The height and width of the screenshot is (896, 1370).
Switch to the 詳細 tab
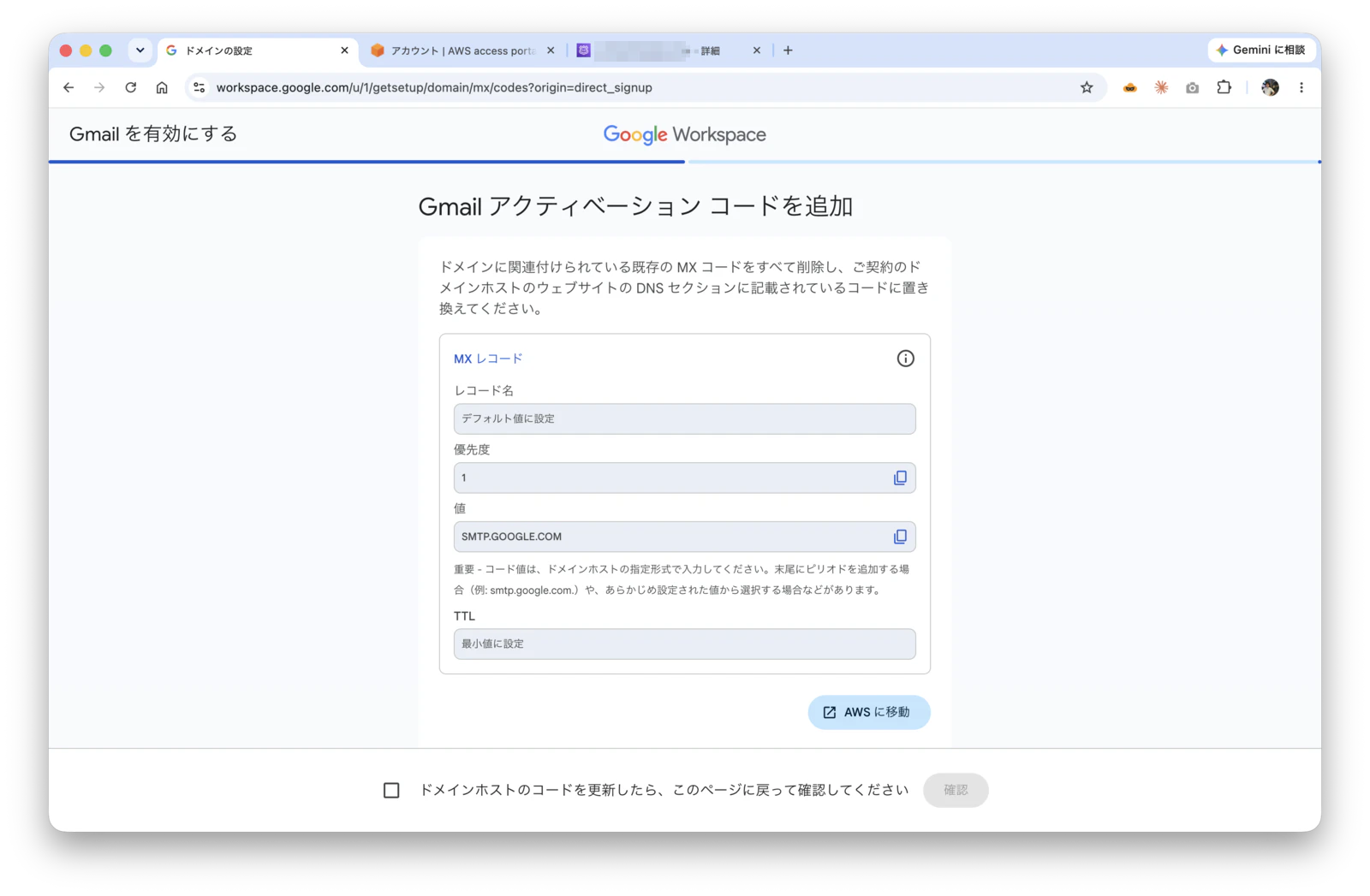click(x=669, y=50)
